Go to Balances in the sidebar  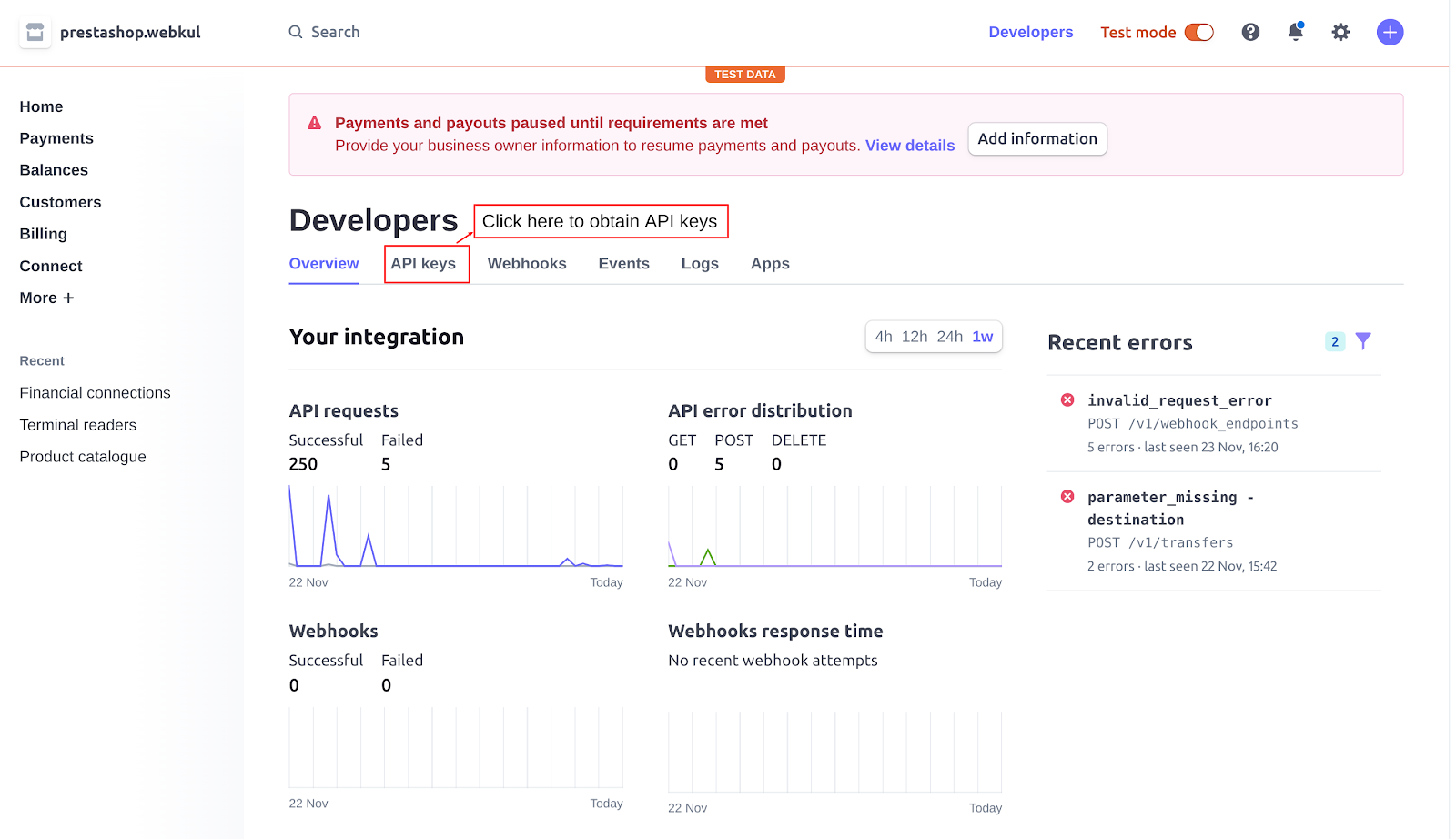[54, 170]
